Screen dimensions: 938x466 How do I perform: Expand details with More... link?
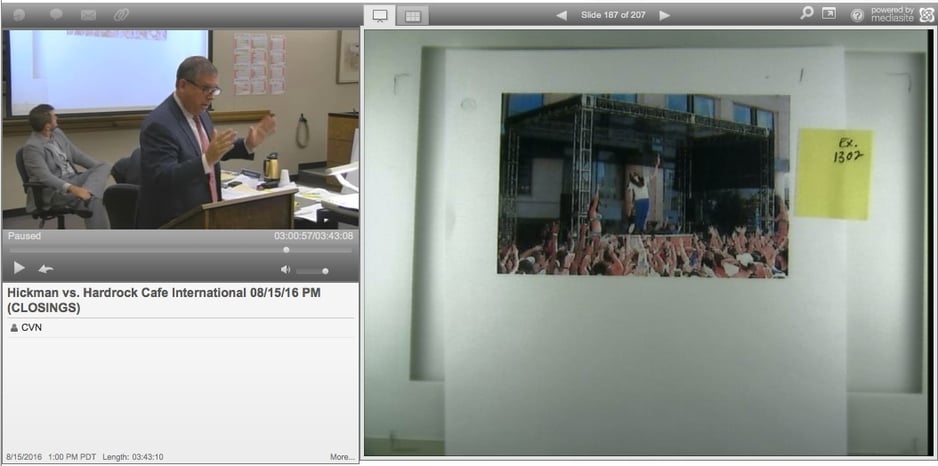[x=342, y=457]
